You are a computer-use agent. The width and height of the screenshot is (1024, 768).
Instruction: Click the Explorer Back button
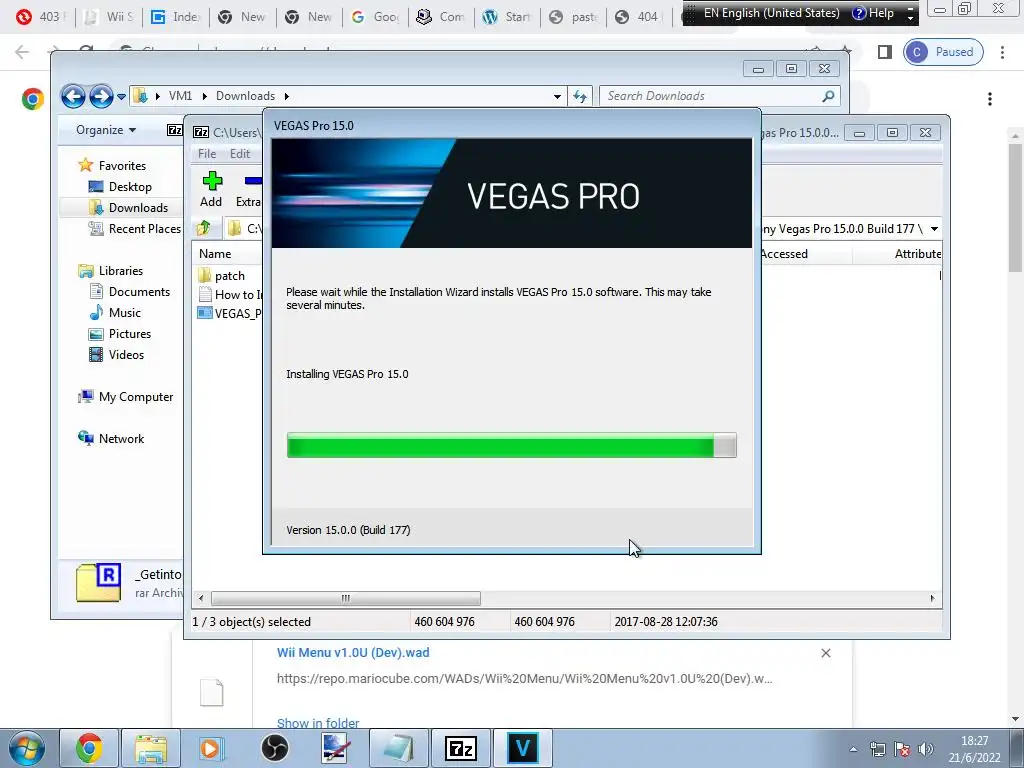73,97
